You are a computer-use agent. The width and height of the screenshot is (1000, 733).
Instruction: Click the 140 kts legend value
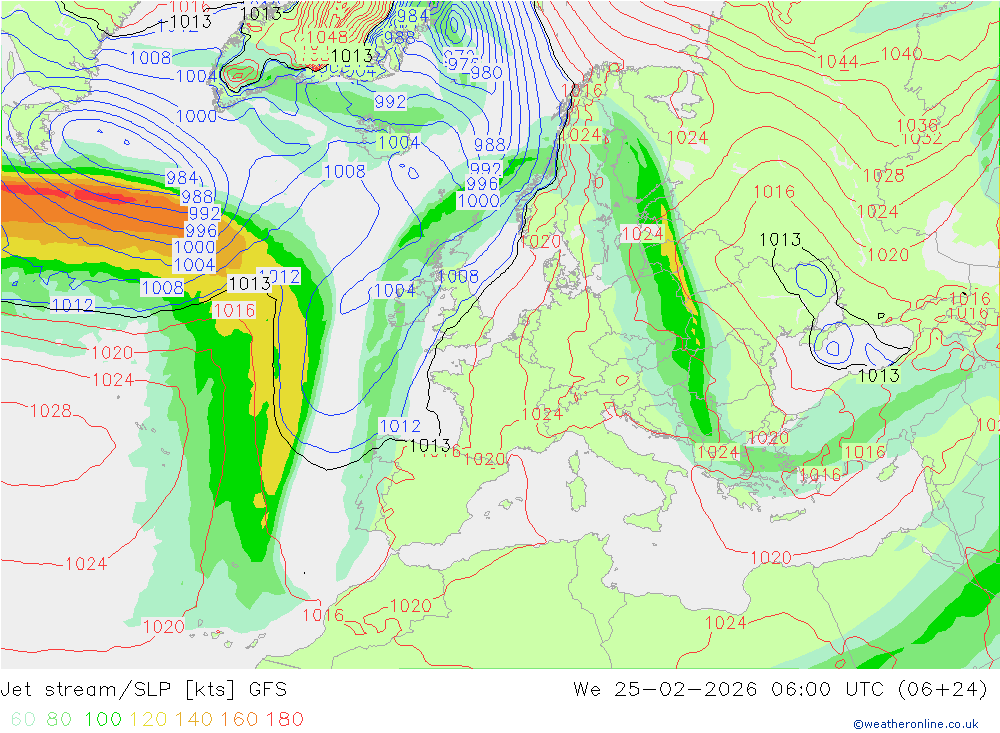tap(194, 719)
